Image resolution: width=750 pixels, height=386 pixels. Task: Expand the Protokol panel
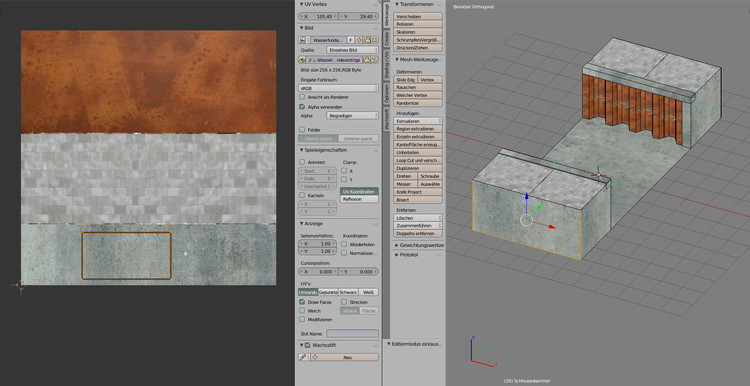[x=397, y=255]
